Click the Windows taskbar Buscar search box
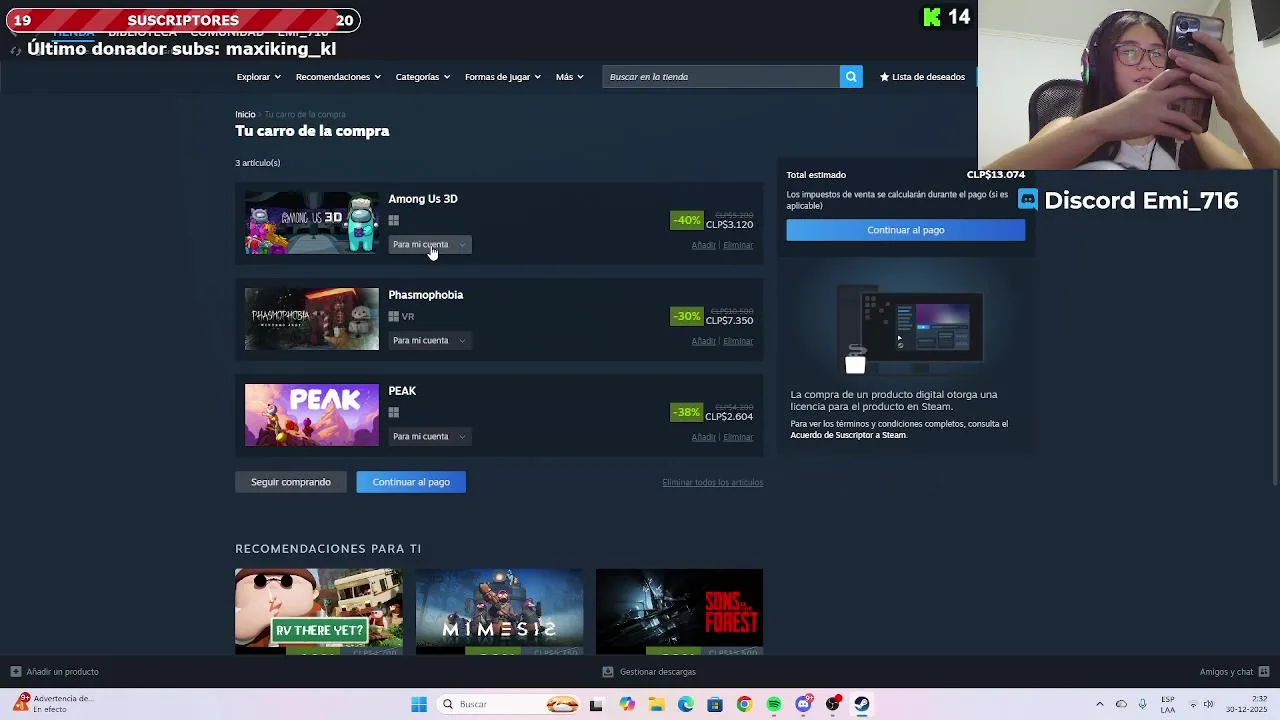The width and height of the screenshot is (1280, 720). click(x=510, y=704)
